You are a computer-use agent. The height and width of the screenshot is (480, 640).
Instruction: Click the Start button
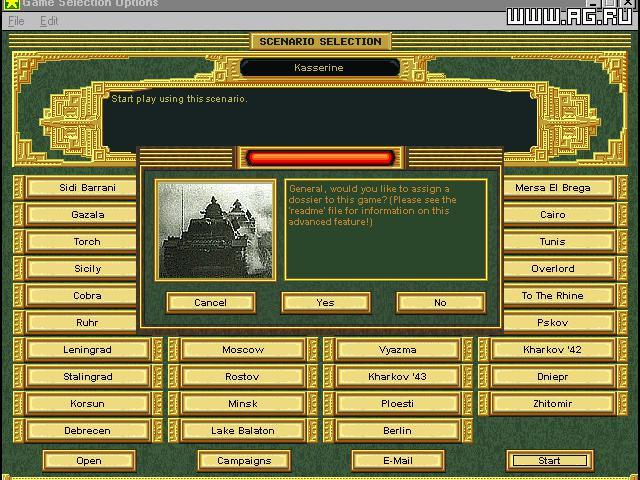pyautogui.click(x=549, y=461)
